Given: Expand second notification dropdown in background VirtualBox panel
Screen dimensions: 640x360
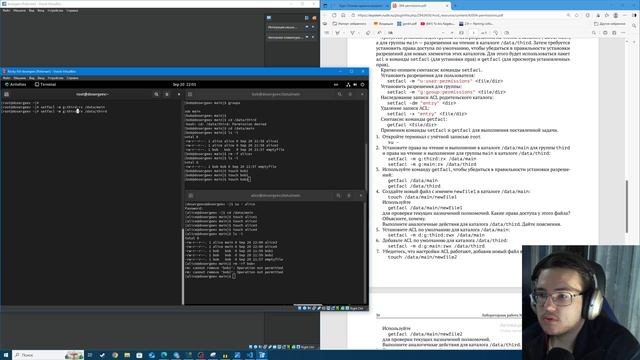Looking at the screenshot, I should pos(307,37).
